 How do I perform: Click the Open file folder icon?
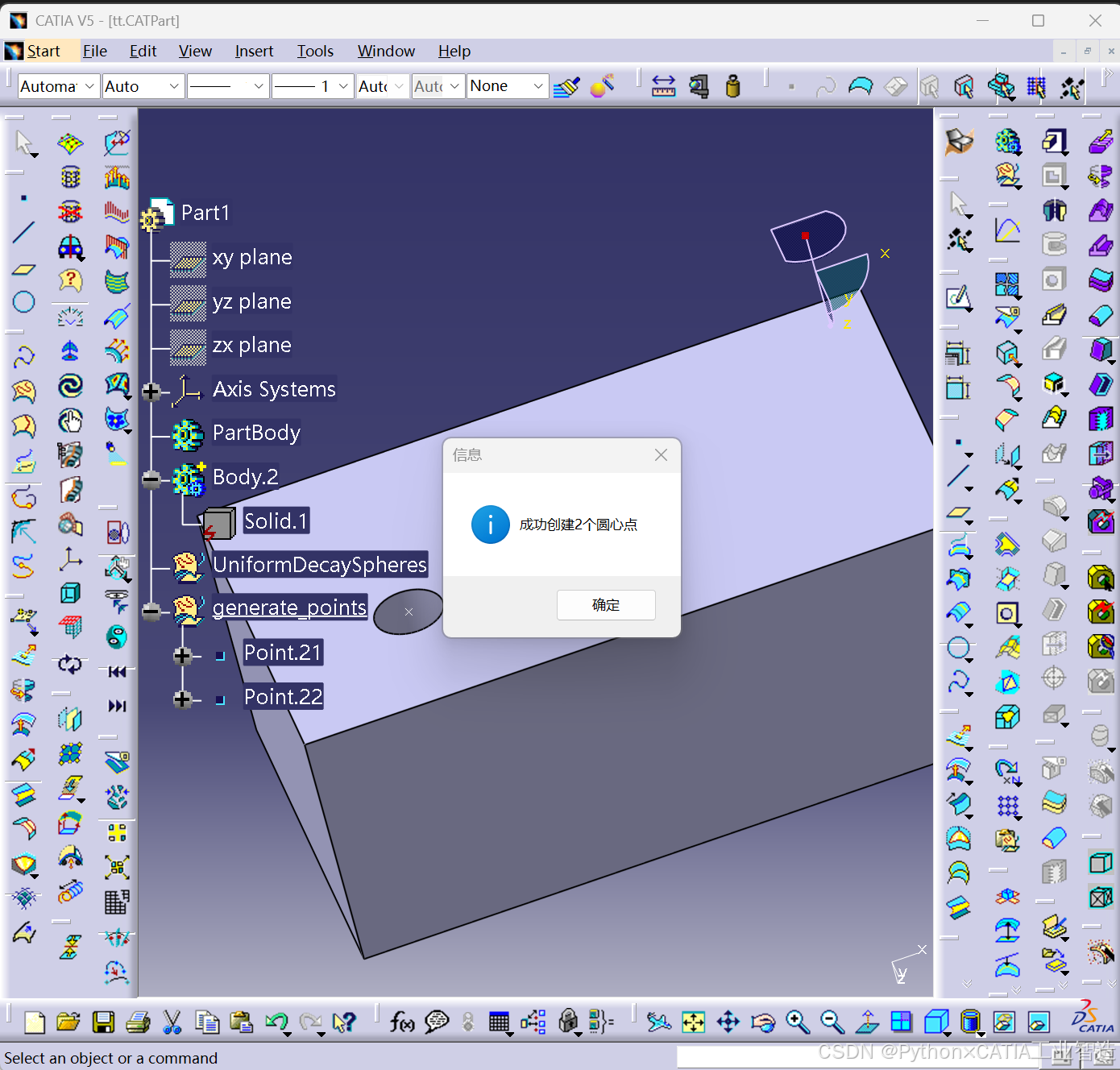pos(68,1022)
